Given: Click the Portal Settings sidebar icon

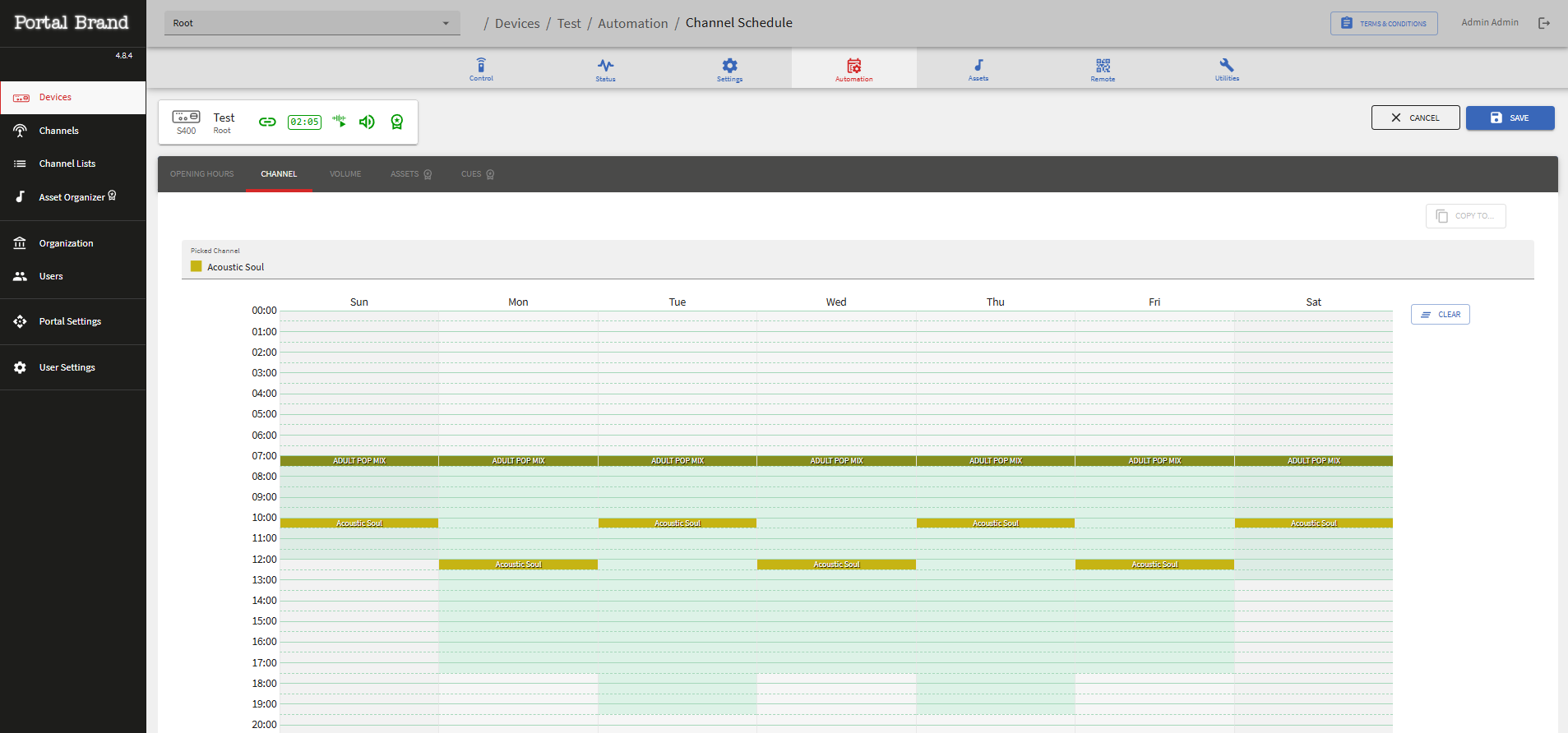Looking at the screenshot, I should pyautogui.click(x=21, y=321).
